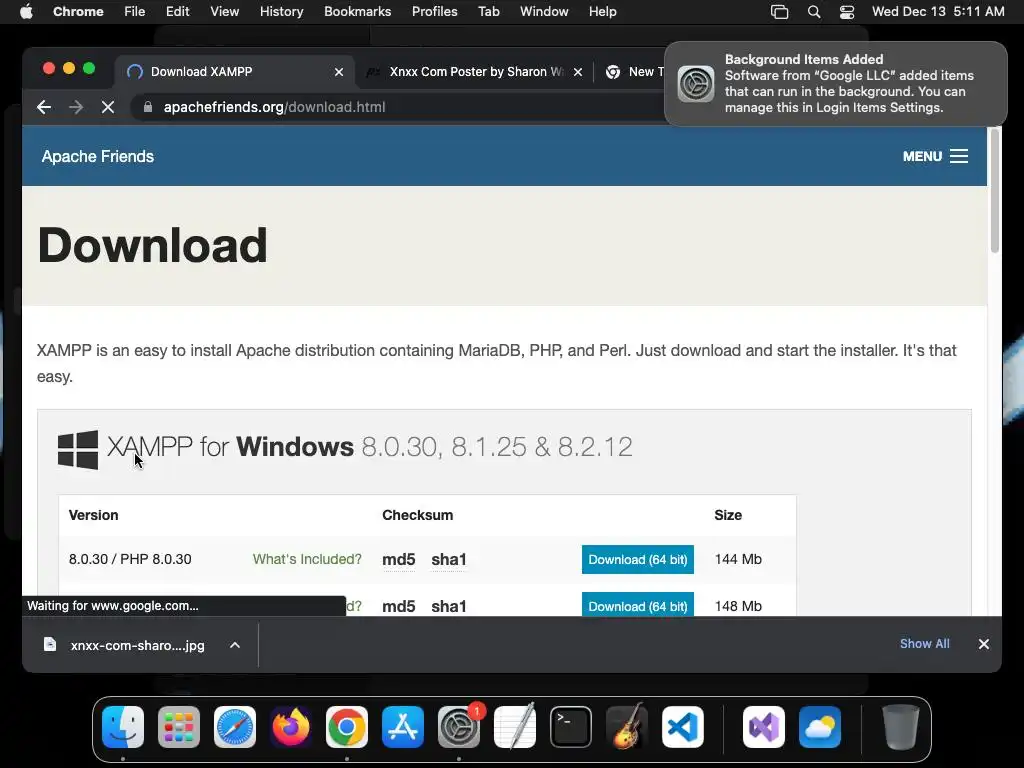Expand options for the downloaded jpg file

pos(235,645)
